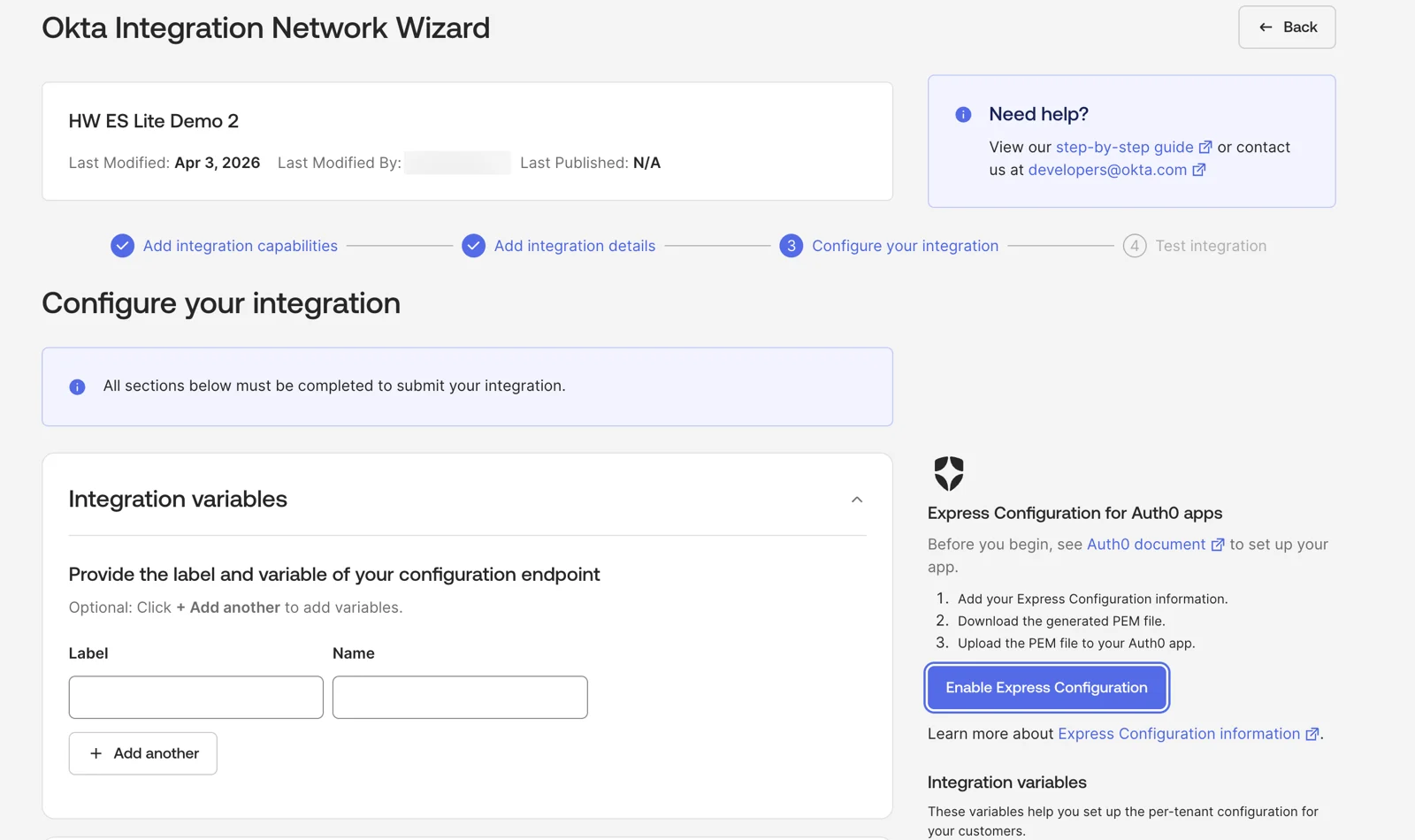Click Express Configuration for Auth0 apps heading
The height and width of the screenshot is (840, 1415).
1075,513
